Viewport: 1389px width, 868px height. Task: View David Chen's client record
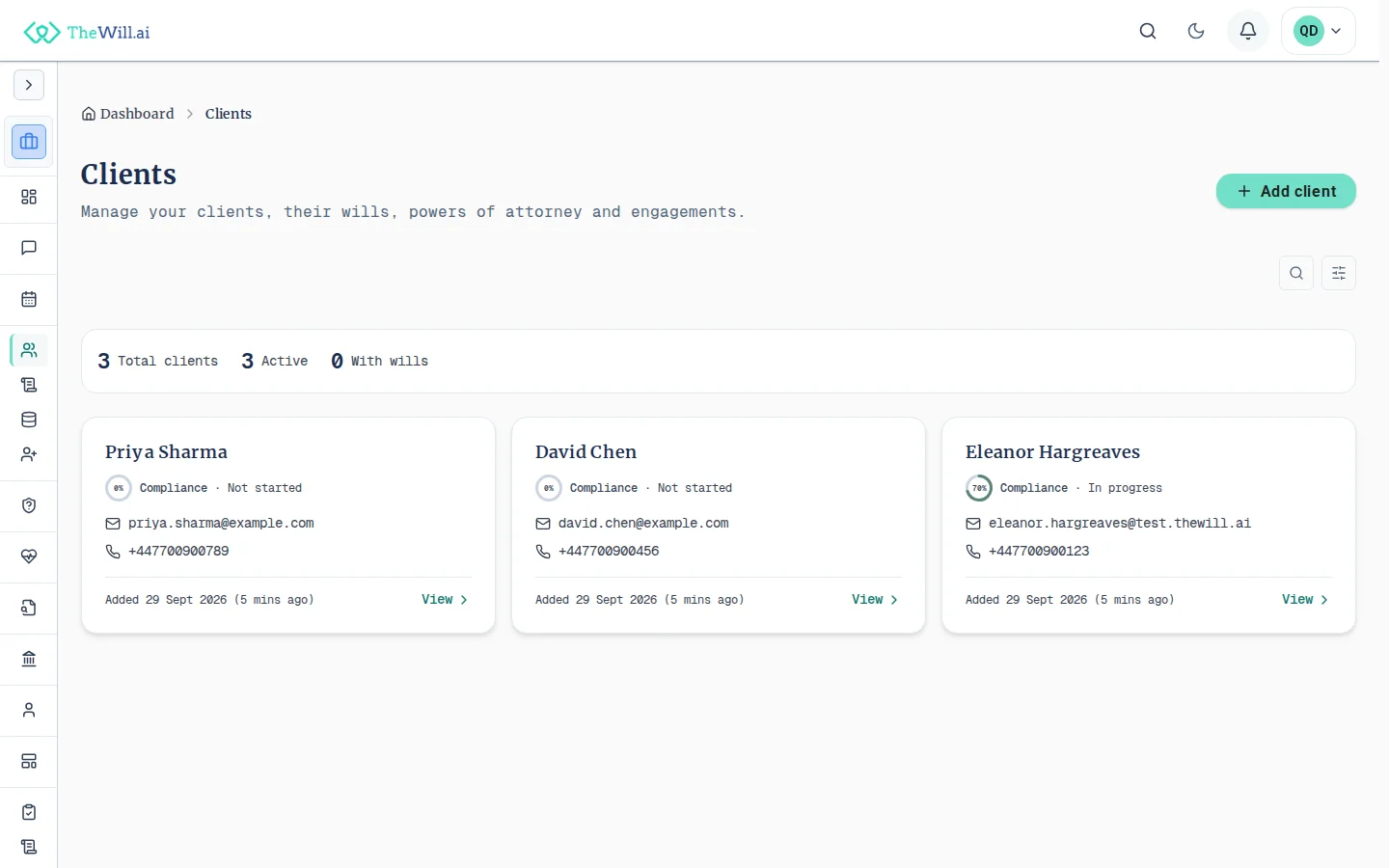point(875,600)
